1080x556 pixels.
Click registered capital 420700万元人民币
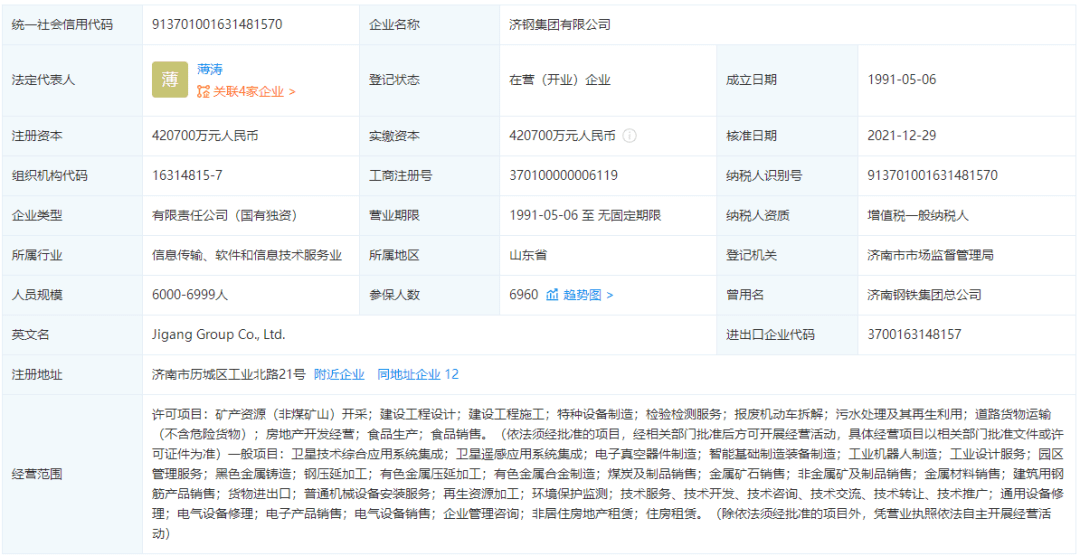pyautogui.click(x=205, y=136)
